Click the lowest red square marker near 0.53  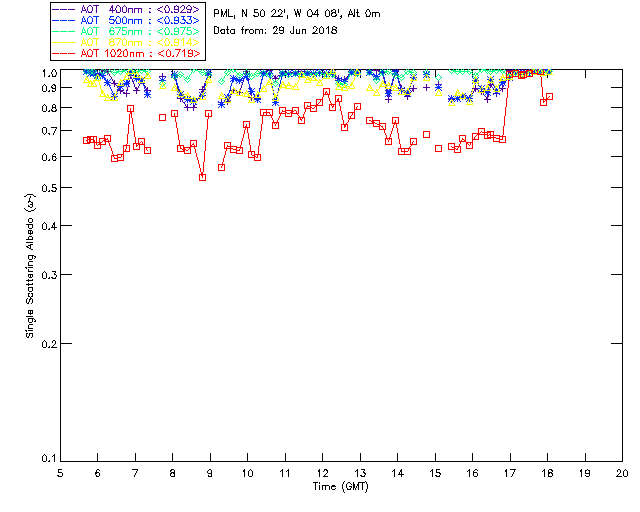[x=202, y=178]
